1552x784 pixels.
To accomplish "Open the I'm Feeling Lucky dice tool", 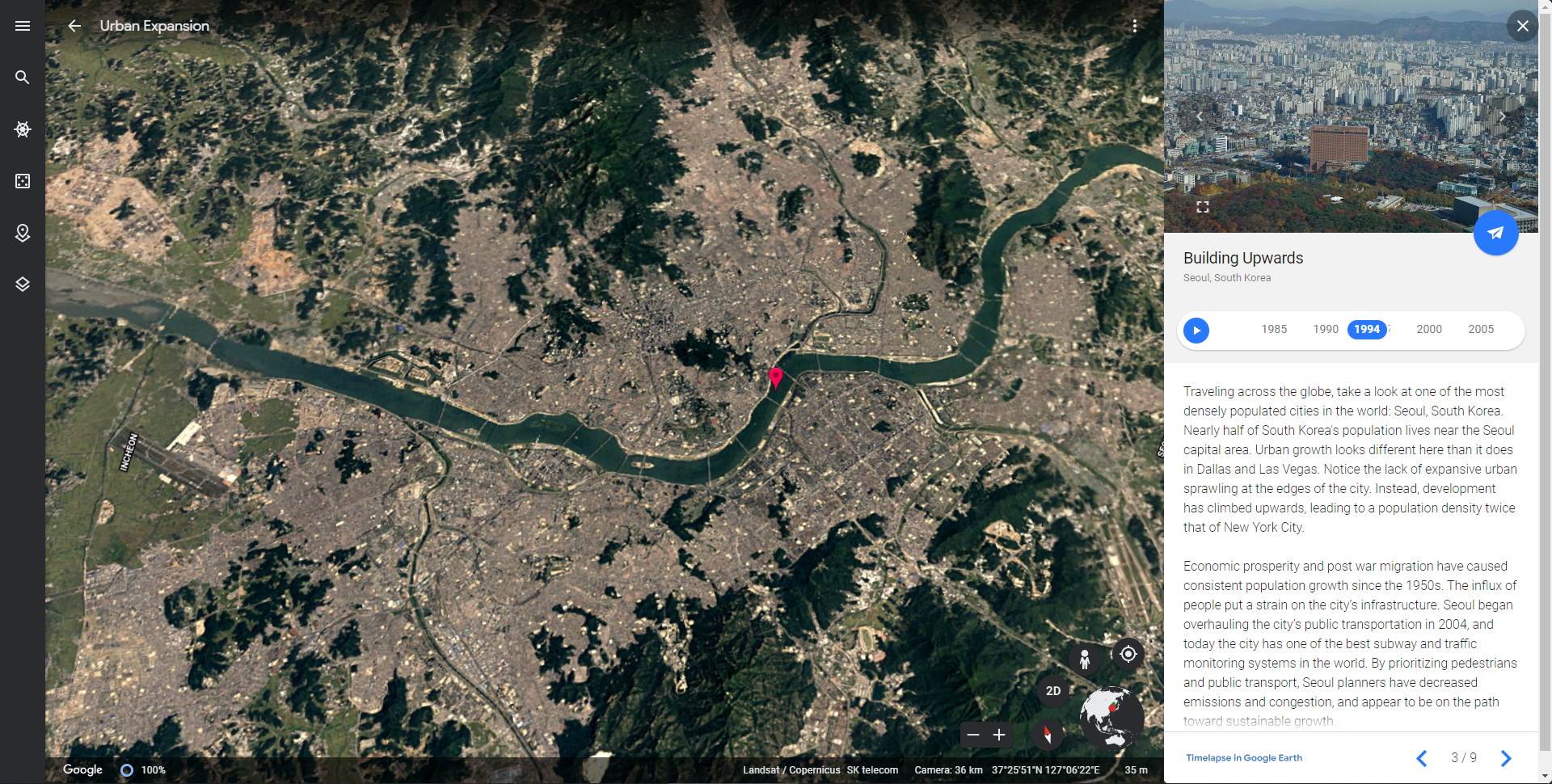I will 22,181.
